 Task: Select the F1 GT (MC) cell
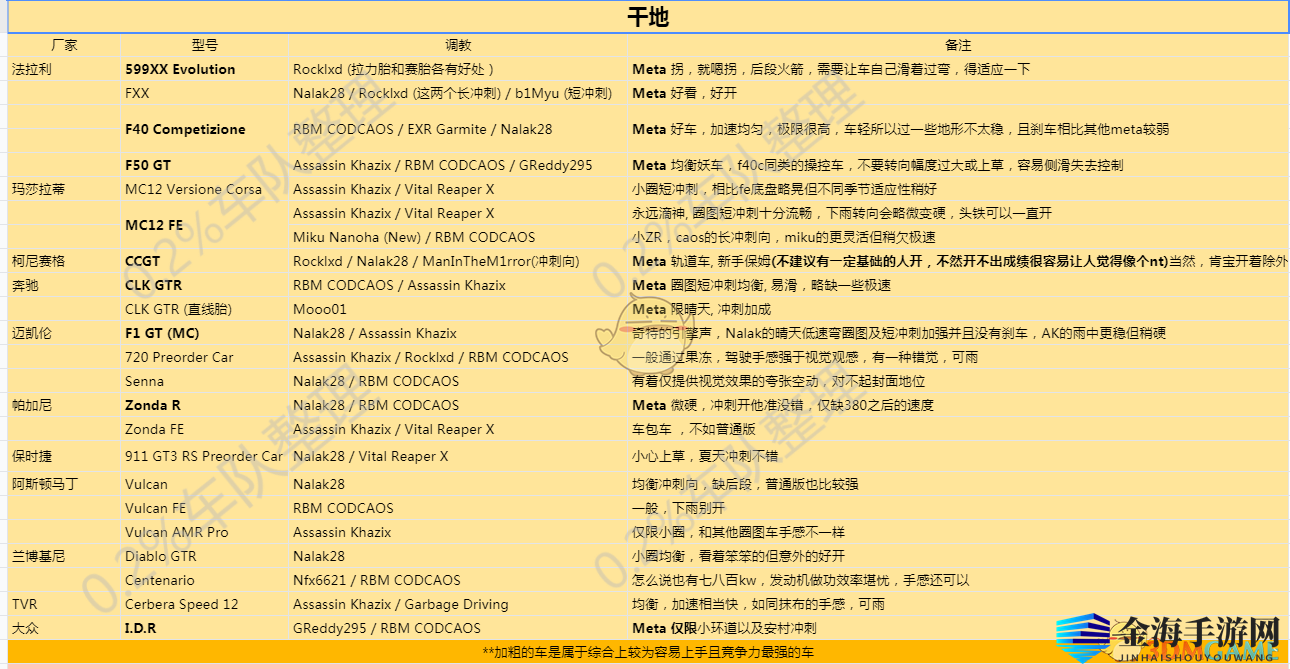click(205, 333)
